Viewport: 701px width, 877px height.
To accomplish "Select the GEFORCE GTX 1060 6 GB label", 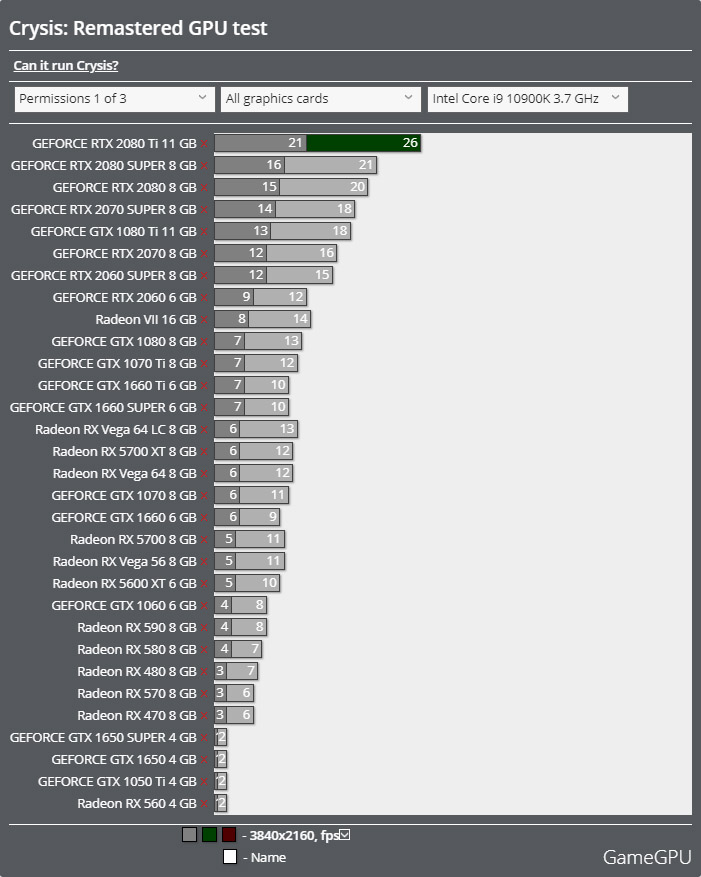I will (x=124, y=606).
